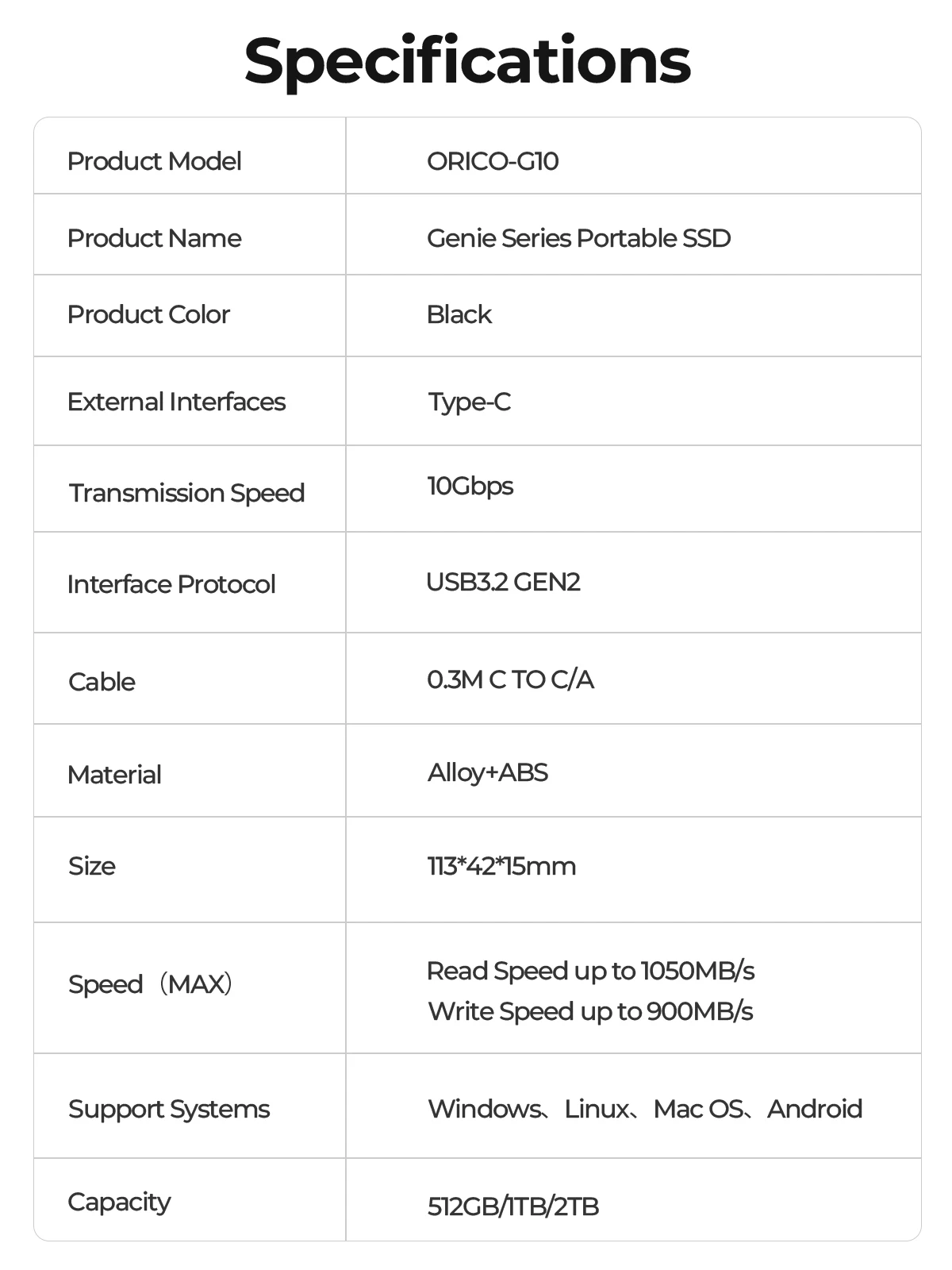Click the Interface Protocol label
Image resolution: width=952 pixels, height=1270 pixels.
pos(171,584)
